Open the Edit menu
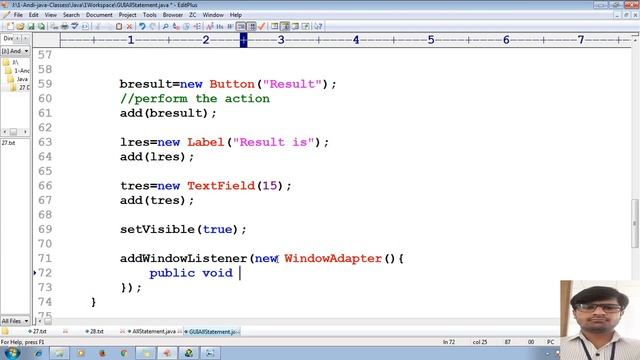 pos(33,15)
